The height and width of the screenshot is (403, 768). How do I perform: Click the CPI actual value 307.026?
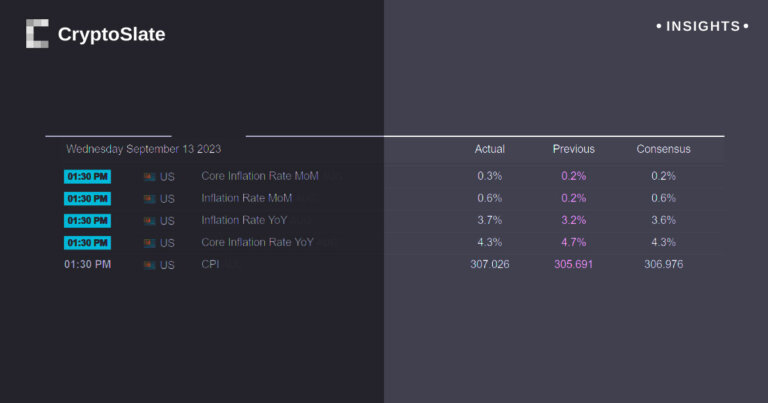(490, 265)
